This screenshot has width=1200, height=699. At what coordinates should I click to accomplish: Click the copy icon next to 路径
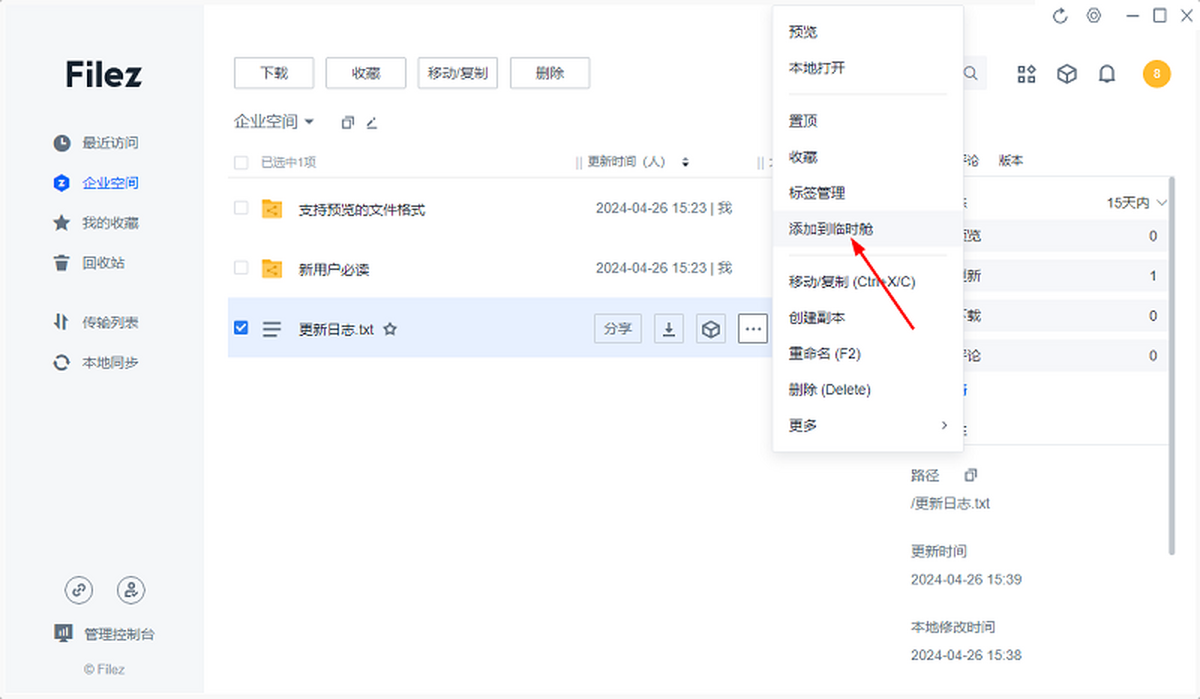pyautogui.click(x=970, y=475)
